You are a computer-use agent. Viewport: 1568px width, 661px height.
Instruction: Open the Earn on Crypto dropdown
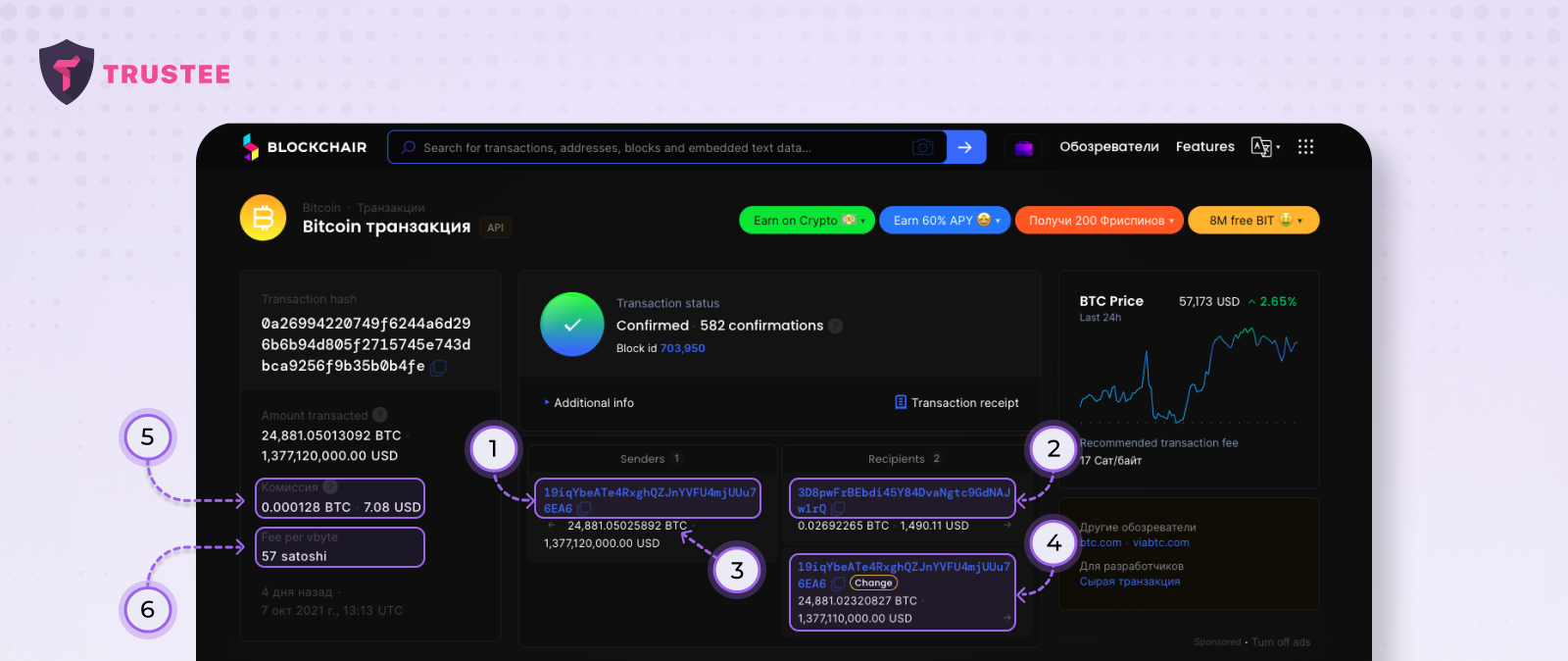(x=807, y=221)
